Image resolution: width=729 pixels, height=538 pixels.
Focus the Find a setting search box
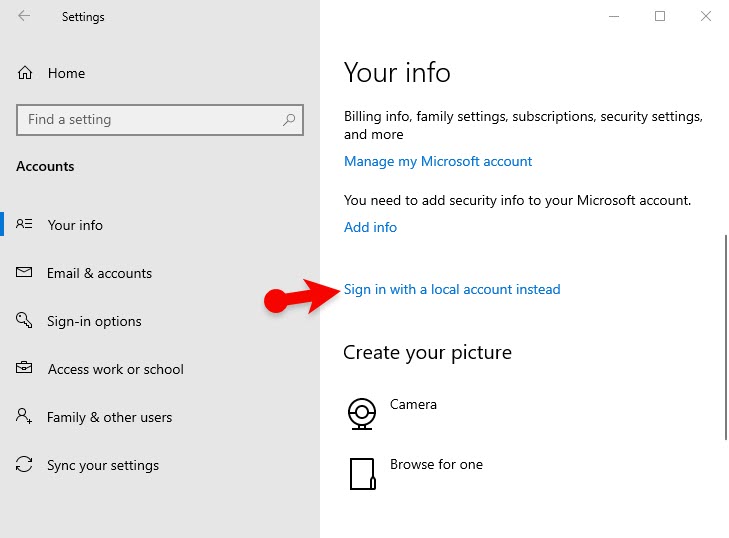[x=150, y=120]
